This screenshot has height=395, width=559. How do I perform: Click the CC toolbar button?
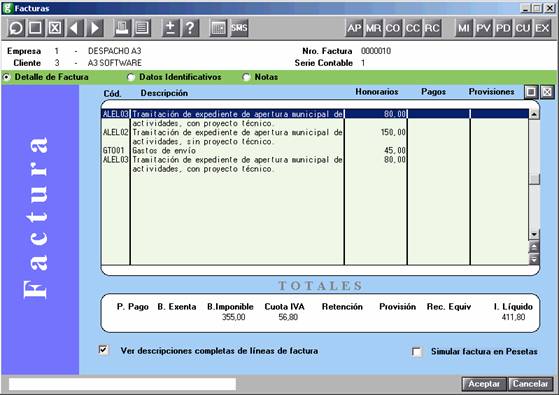coord(412,28)
